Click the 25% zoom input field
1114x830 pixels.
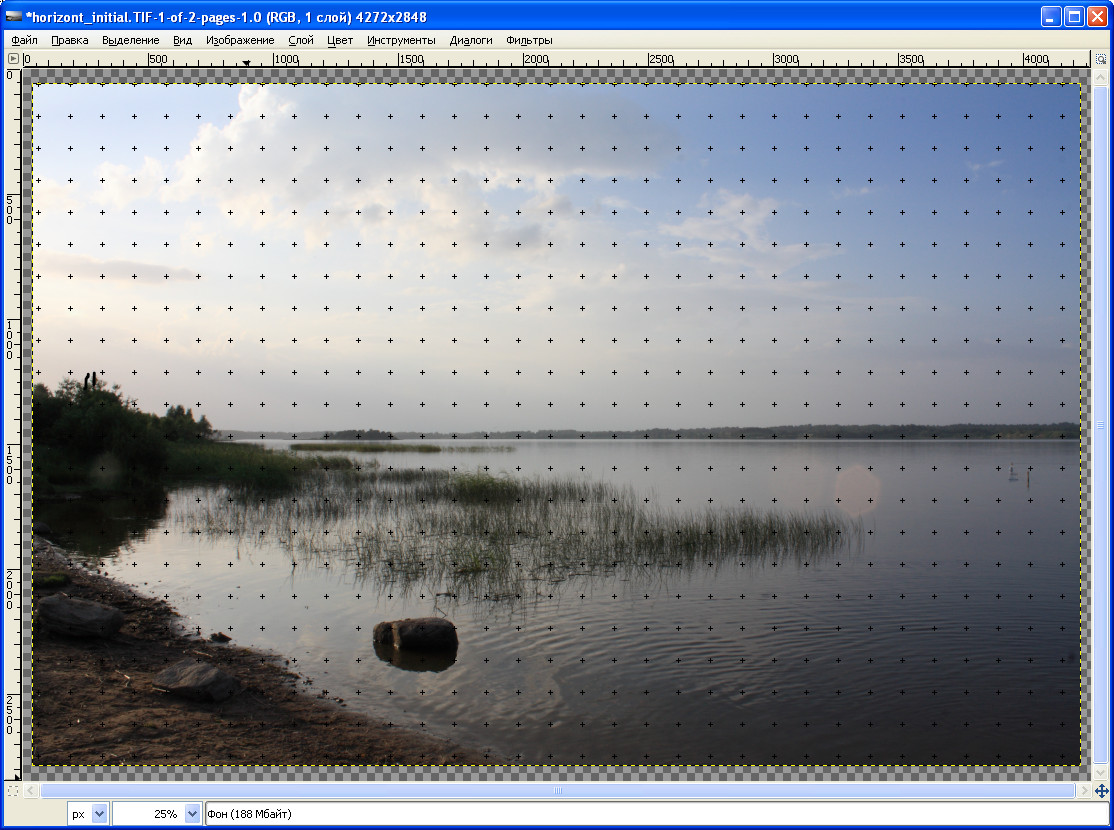click(x=148, y=814)
